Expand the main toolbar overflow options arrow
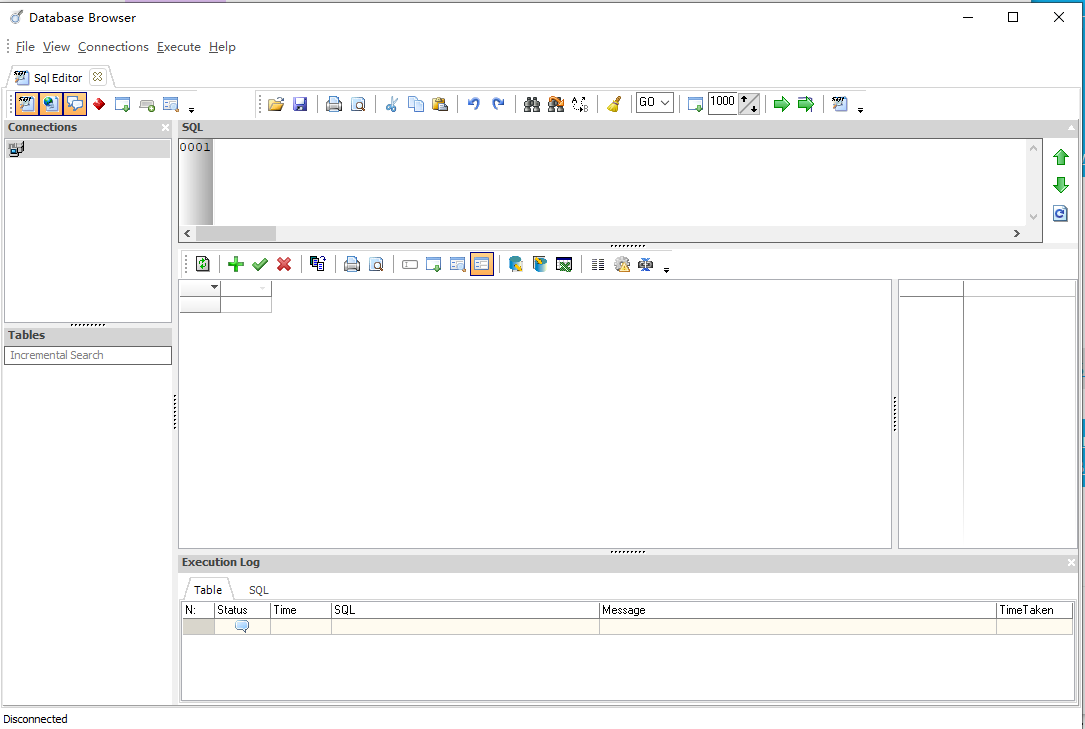 pos(860,109)
